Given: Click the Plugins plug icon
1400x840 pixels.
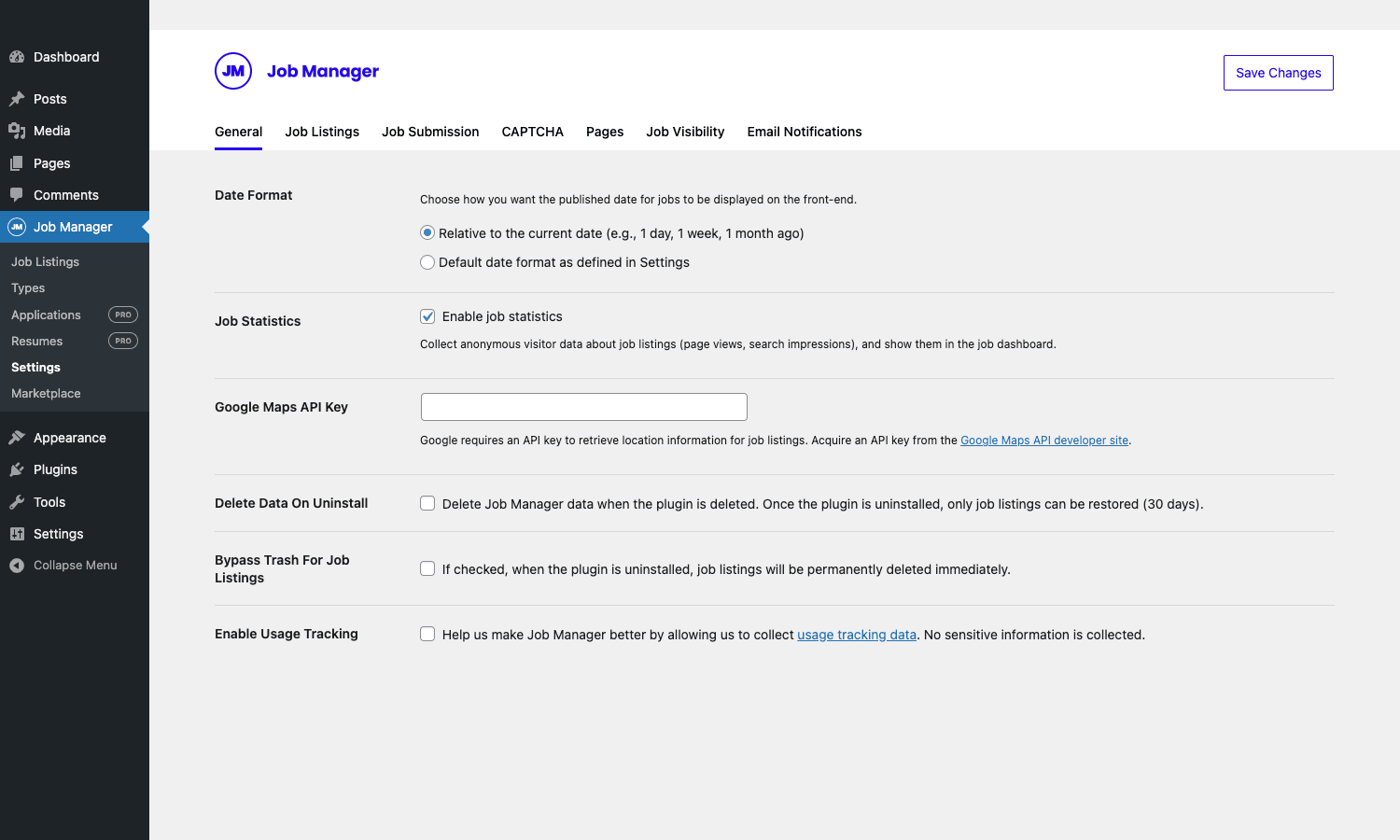Looking at the screenshot, I should click(17, 469).
